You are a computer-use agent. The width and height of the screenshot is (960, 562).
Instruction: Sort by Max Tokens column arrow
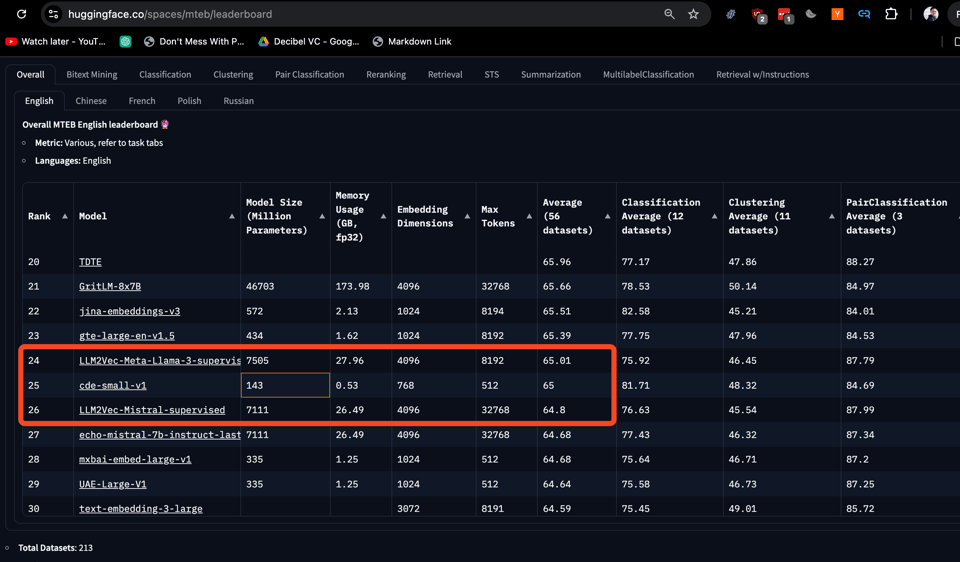(529, 216)
